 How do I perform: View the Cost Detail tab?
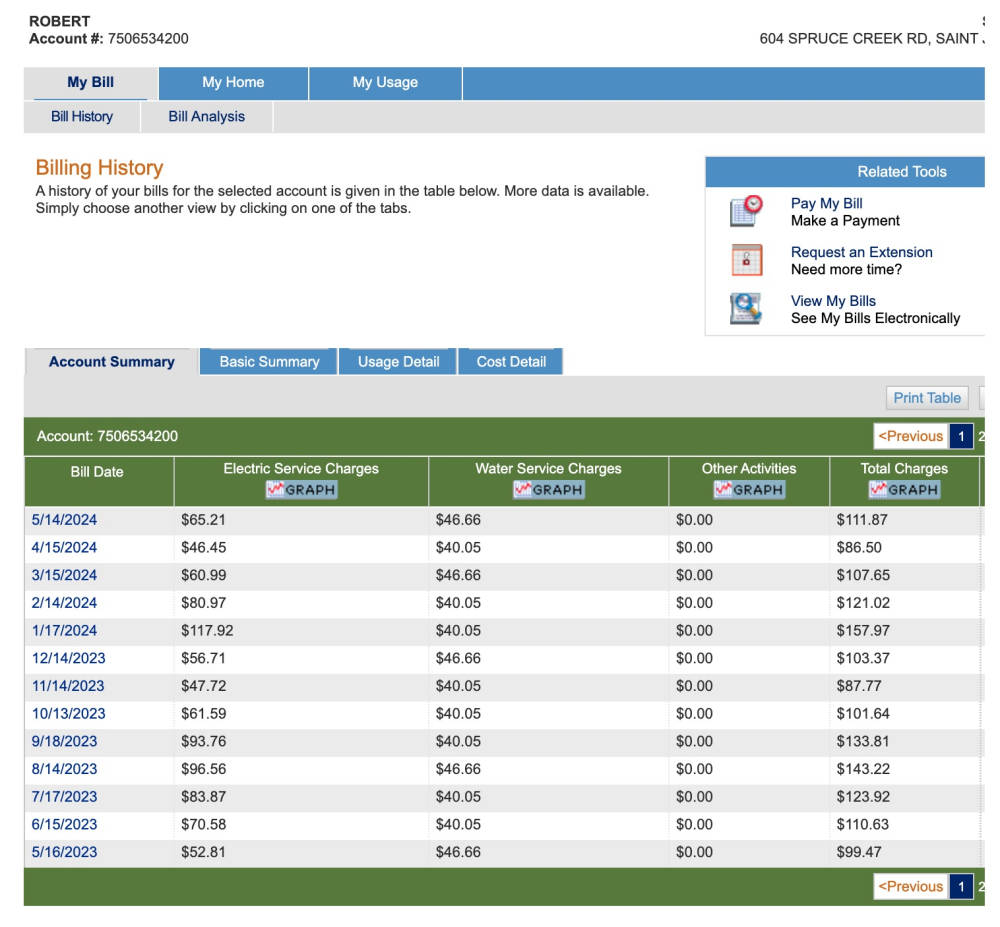click(x=511, y=362)
